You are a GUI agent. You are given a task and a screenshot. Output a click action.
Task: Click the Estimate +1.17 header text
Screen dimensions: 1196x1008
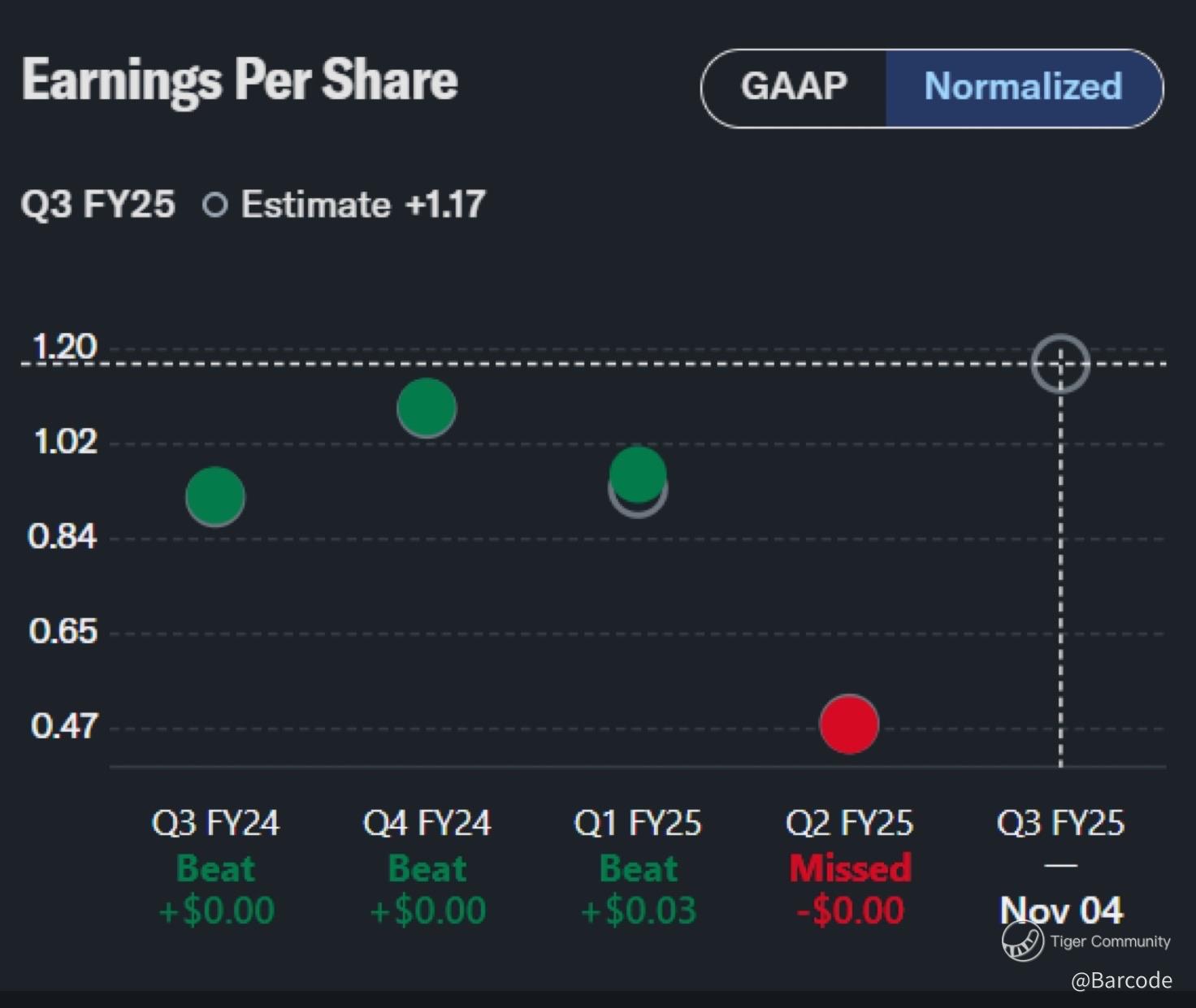(x=362, y=205)
